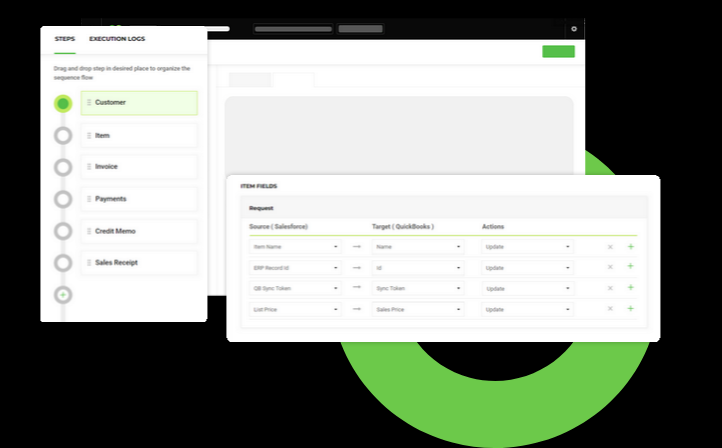Click the Target (QuickBooks) column header
The width and height of the screenshot is (722, 448).
point(403,227)
